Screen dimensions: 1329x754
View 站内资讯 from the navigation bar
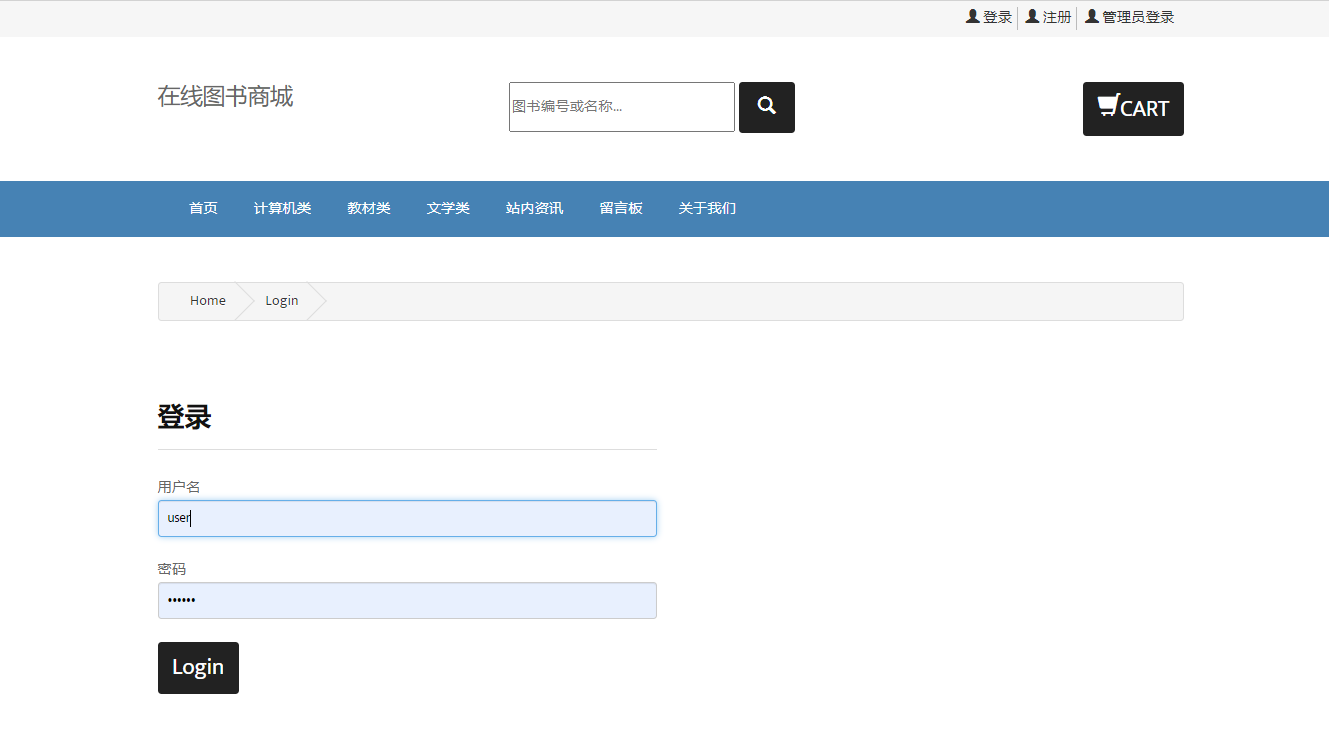(x=534, y=208)
